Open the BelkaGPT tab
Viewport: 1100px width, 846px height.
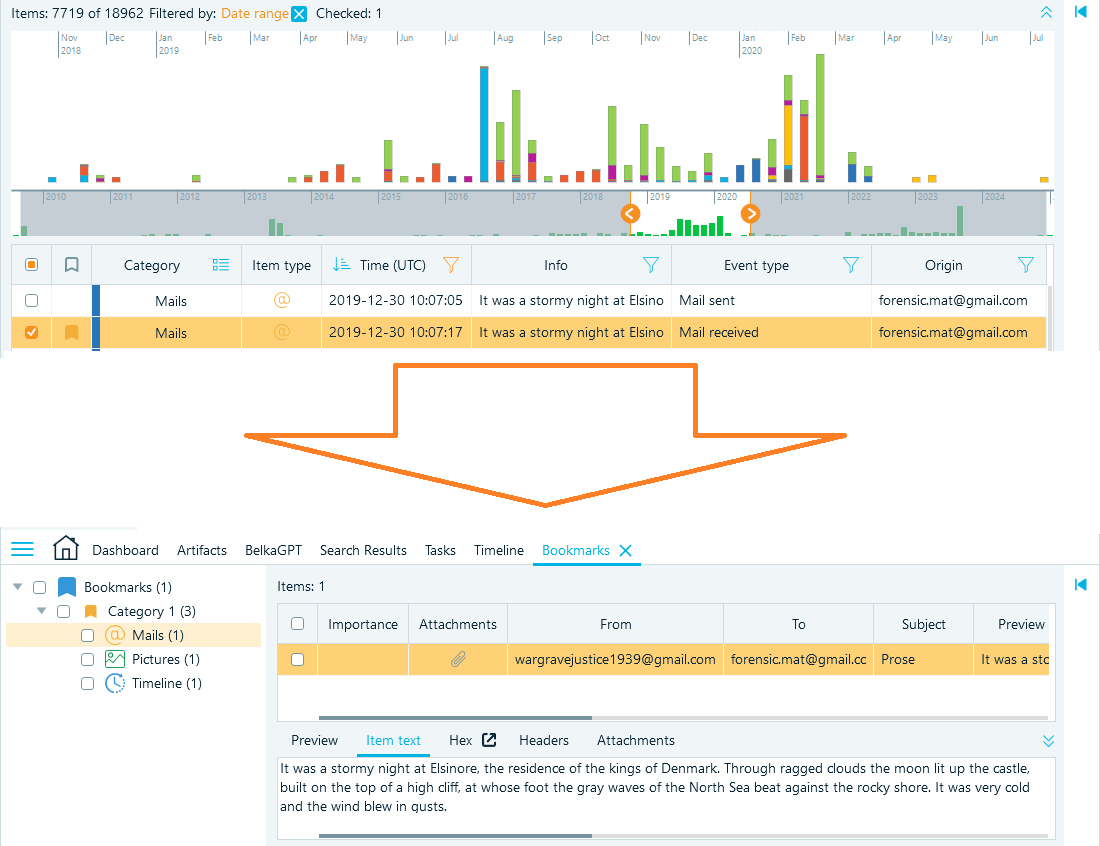274,551
